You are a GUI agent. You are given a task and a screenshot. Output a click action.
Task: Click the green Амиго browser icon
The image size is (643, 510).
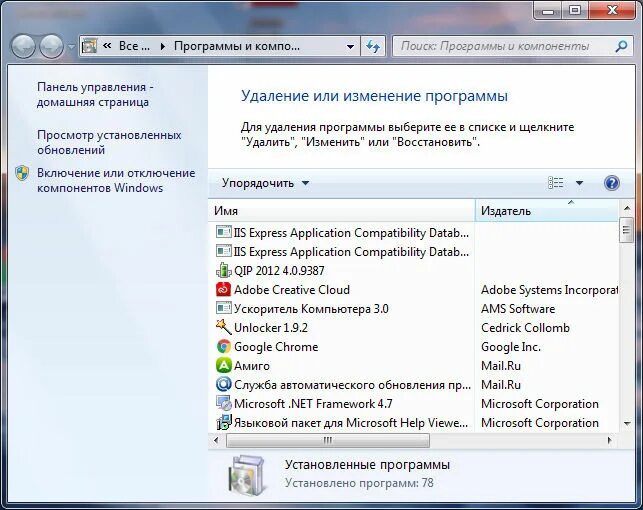[x=223, y=365]
